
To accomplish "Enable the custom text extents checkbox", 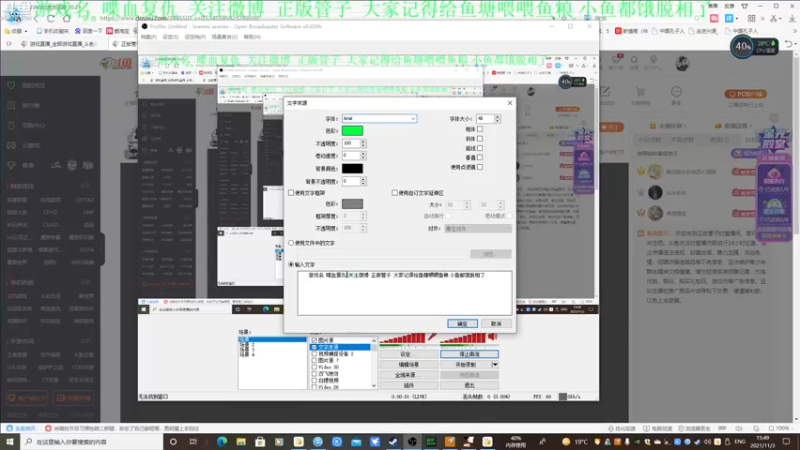I will coord(394,193).
